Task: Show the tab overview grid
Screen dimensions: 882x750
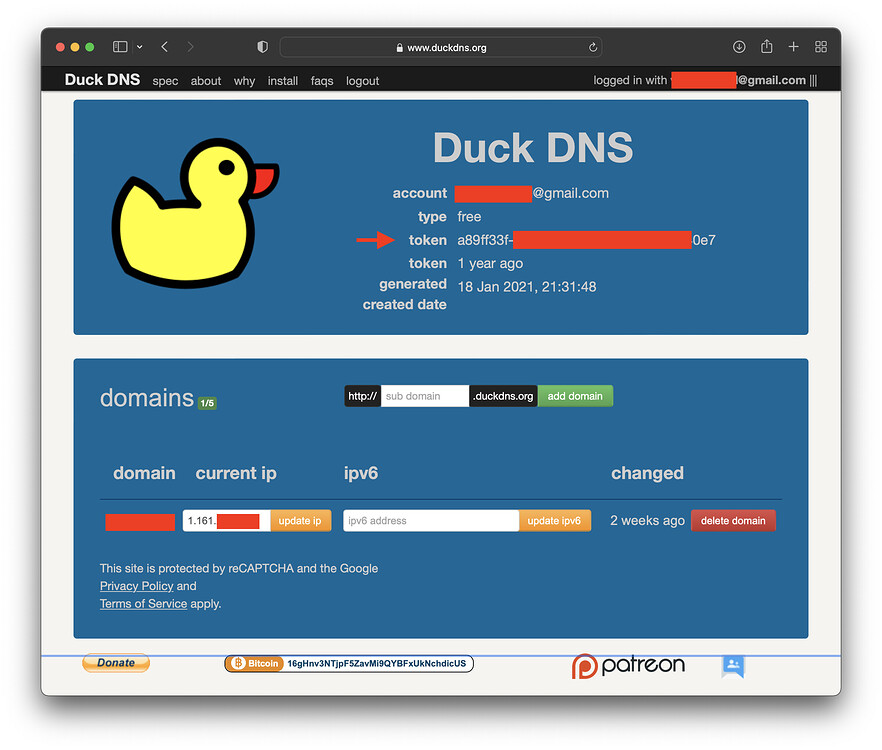Action: (x=821, y=47)
